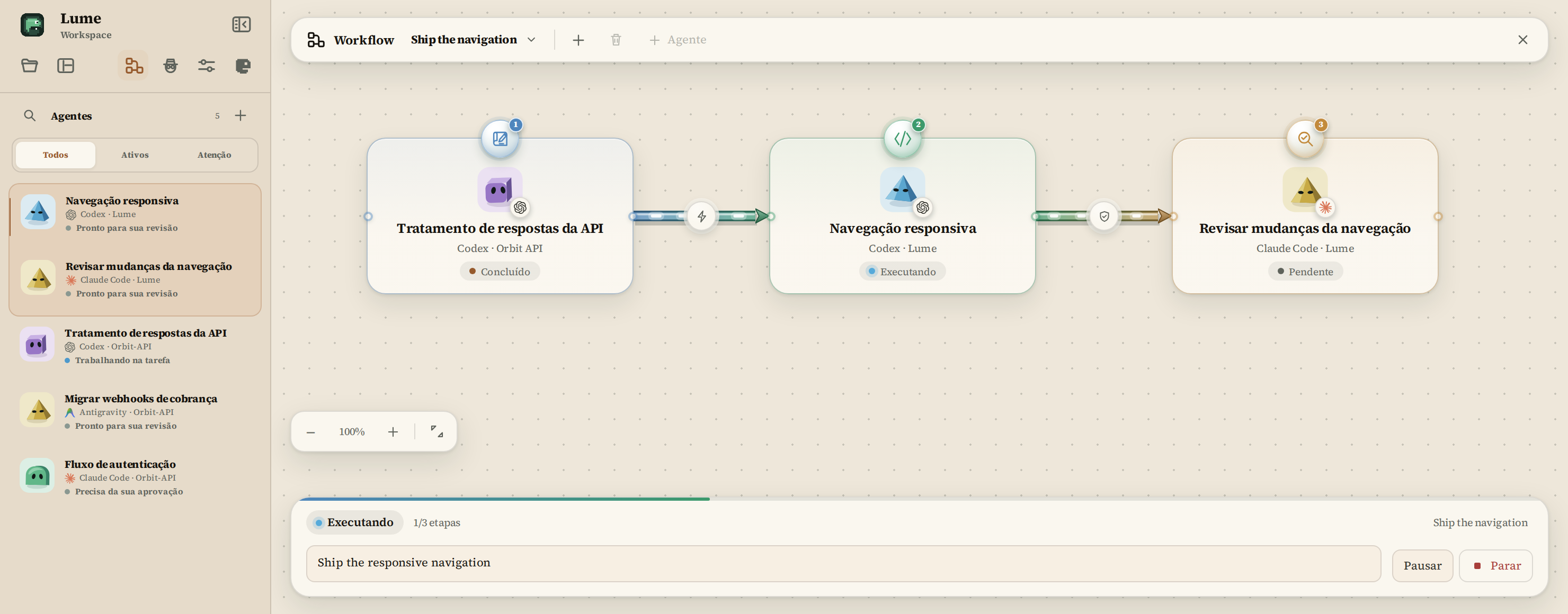Click the Lume app logo
1568x614 pixels.
(32, 25)
